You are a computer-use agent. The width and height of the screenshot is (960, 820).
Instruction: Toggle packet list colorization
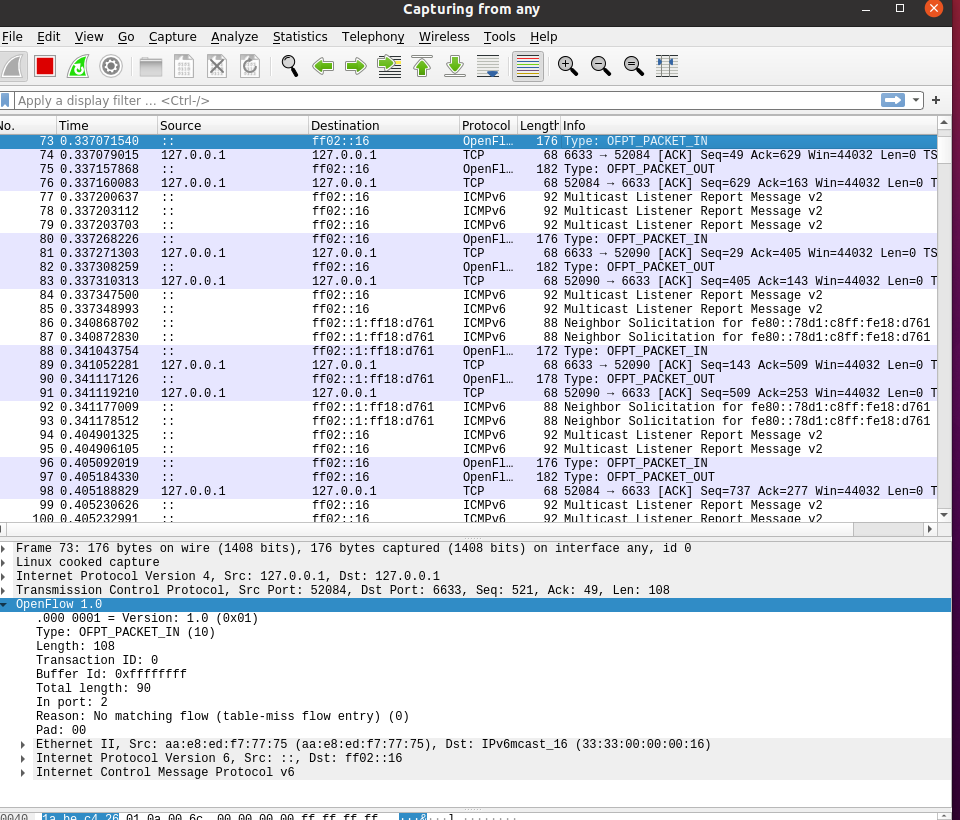click(527, 66)
